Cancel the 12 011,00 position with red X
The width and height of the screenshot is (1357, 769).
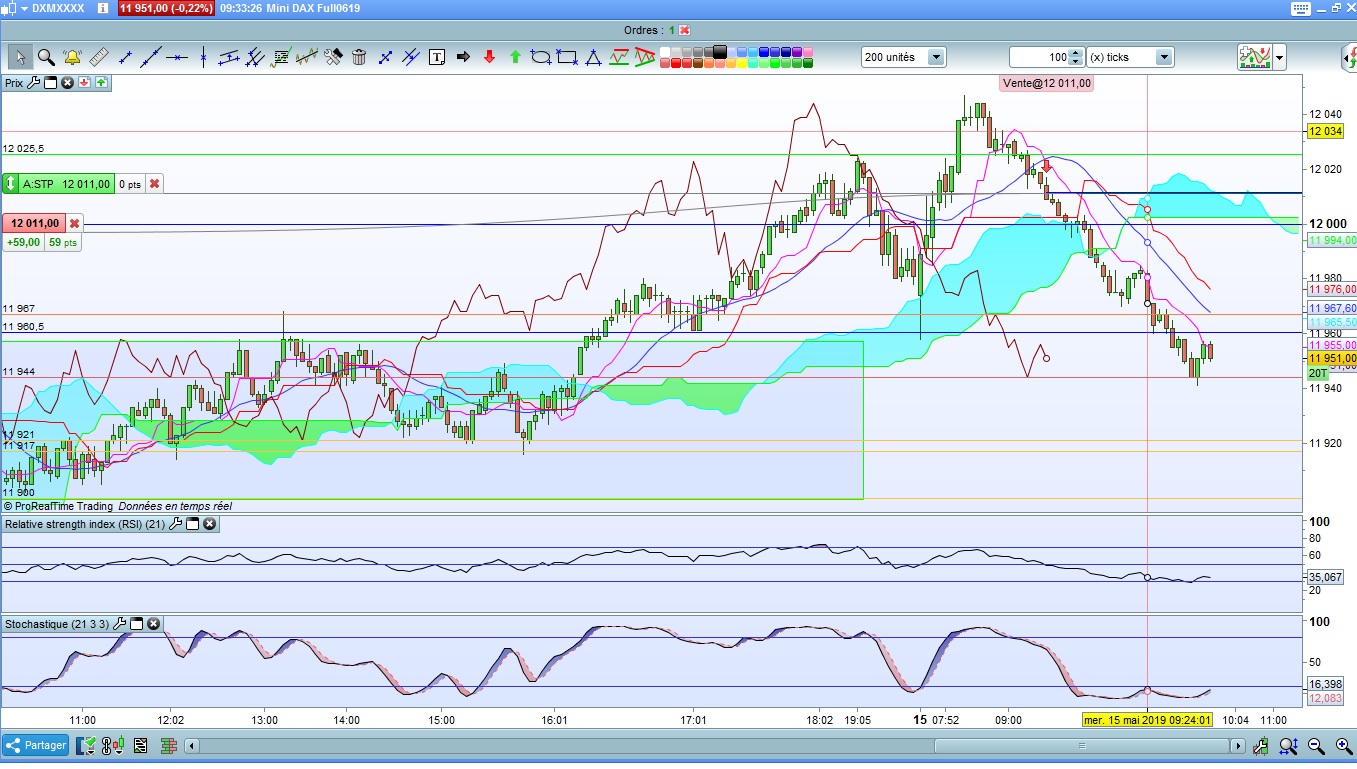pos(74,223)
